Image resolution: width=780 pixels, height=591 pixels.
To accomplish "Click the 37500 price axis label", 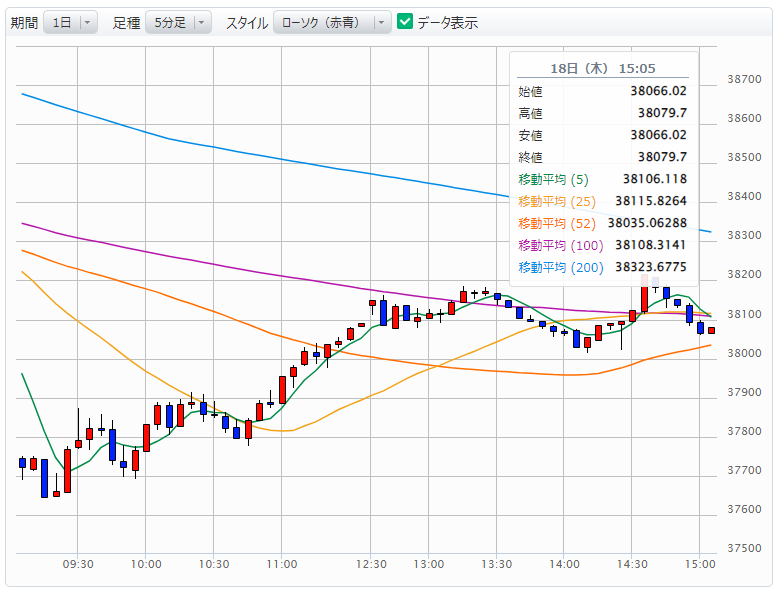I will click(745, 549).
